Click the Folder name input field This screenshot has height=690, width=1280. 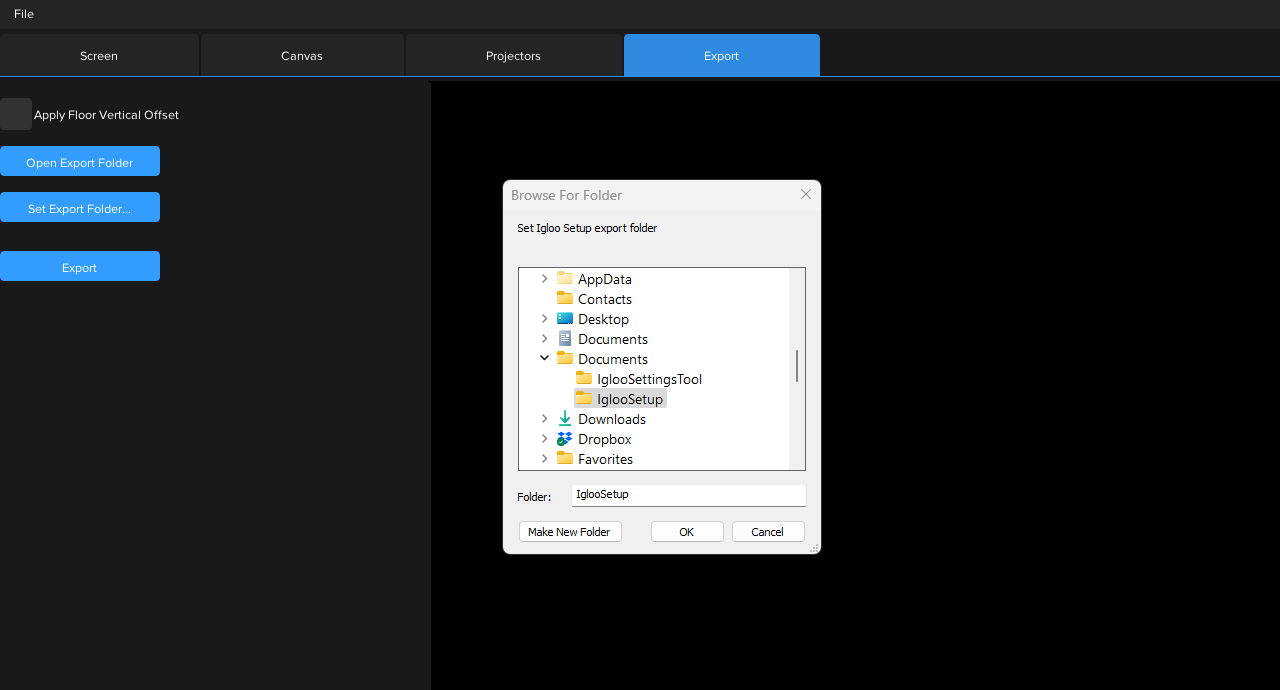tap(688, 495)
